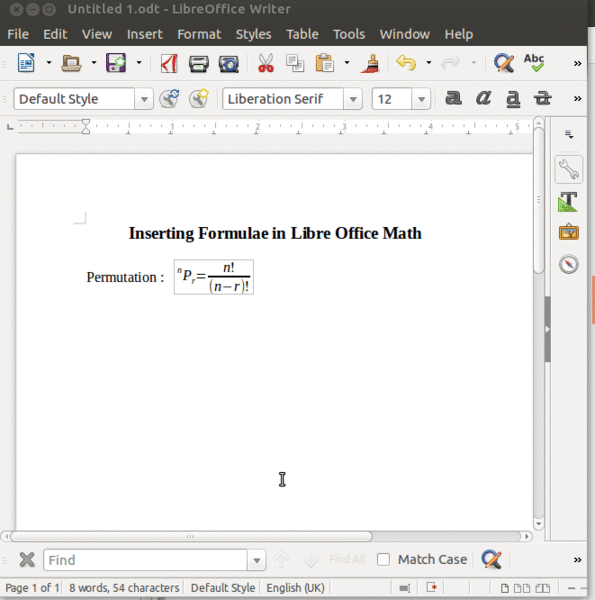
Task: Click the Cut scissors icon
Action: coord(266,63)
